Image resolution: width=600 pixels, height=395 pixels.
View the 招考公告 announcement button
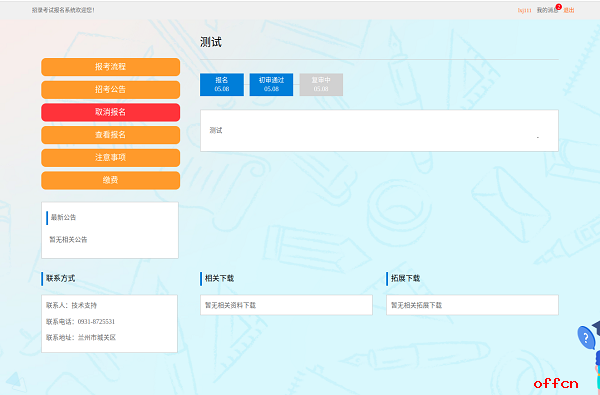pos(111,90)
